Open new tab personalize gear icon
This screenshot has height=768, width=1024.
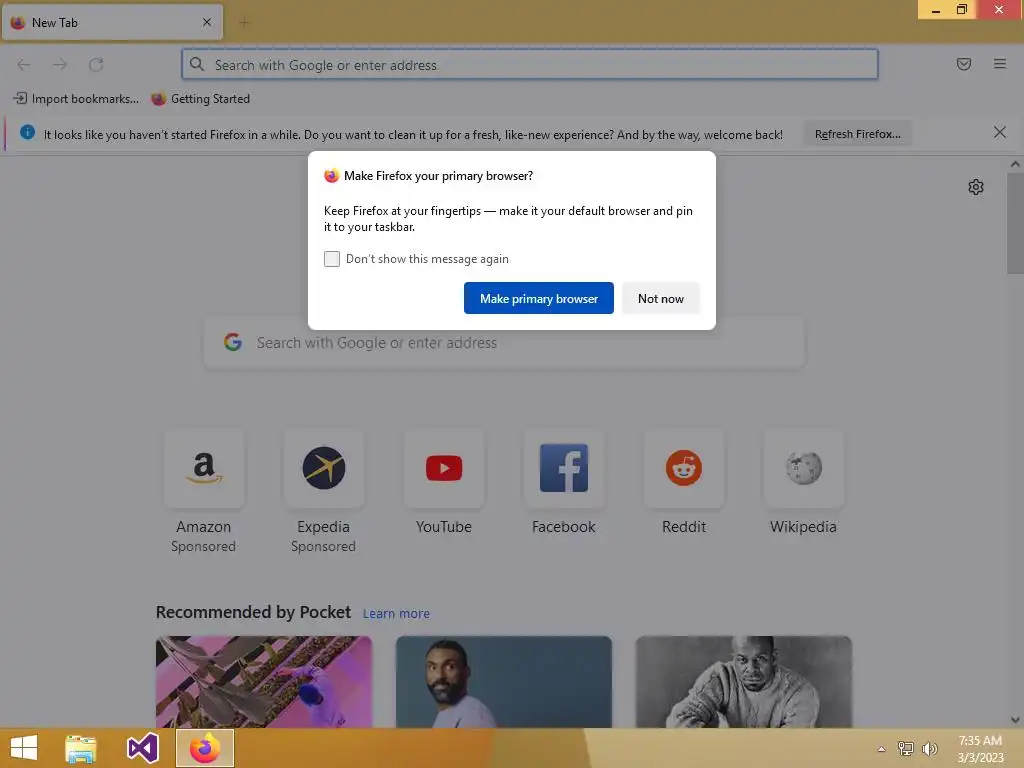(x=976, y=187)
